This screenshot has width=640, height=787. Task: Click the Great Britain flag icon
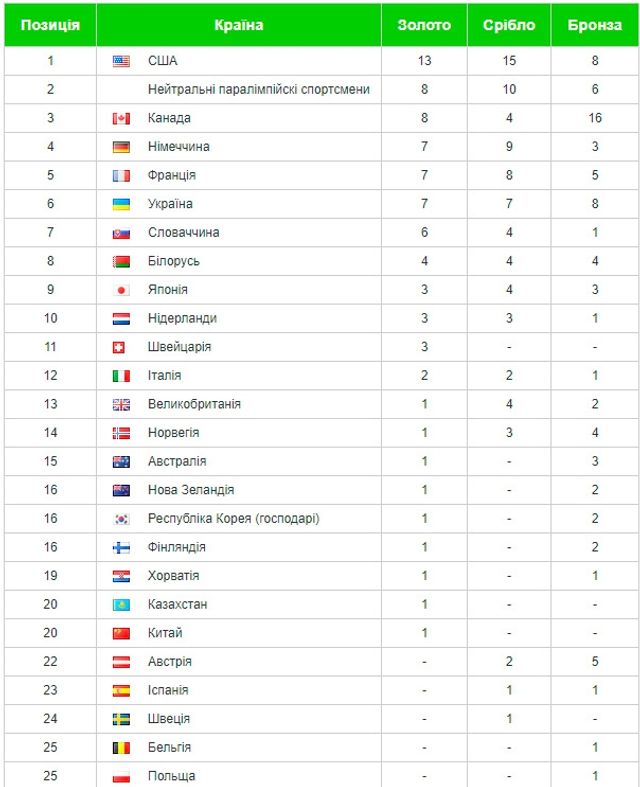click(x=121, y=405)
